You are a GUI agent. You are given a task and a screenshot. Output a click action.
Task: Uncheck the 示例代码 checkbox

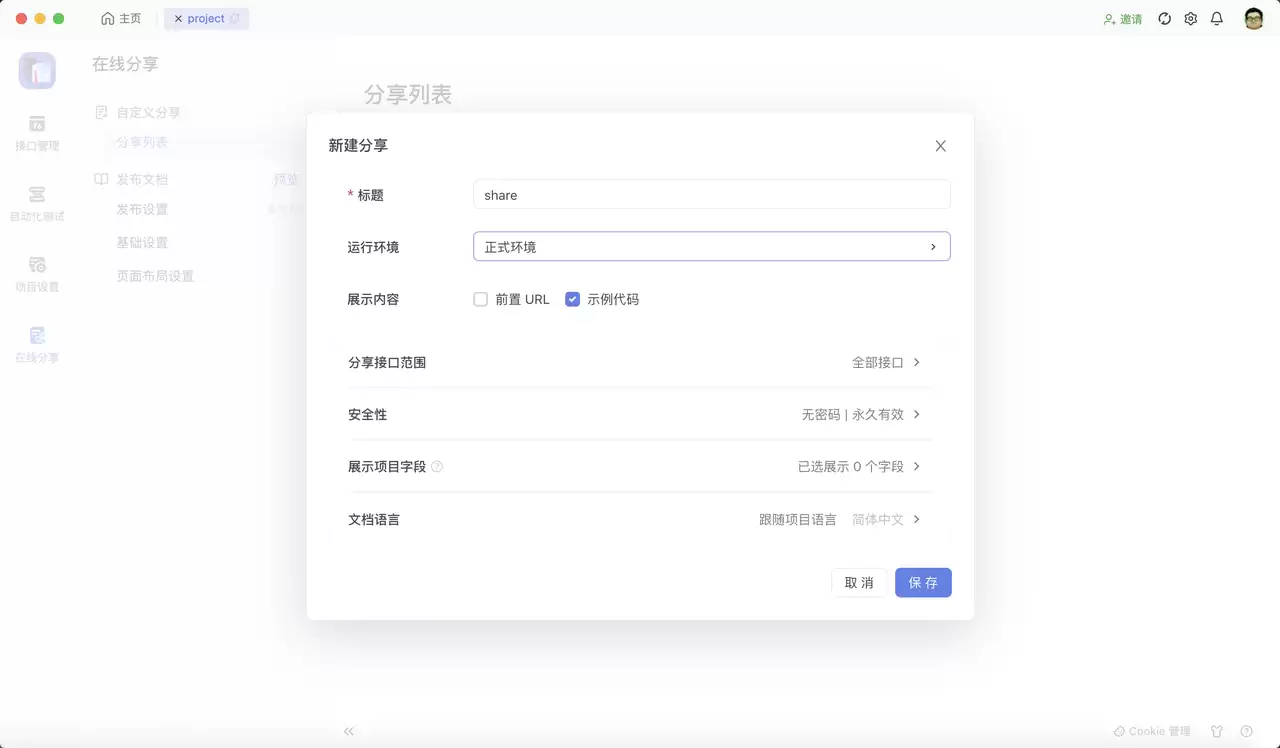point(572,299)
